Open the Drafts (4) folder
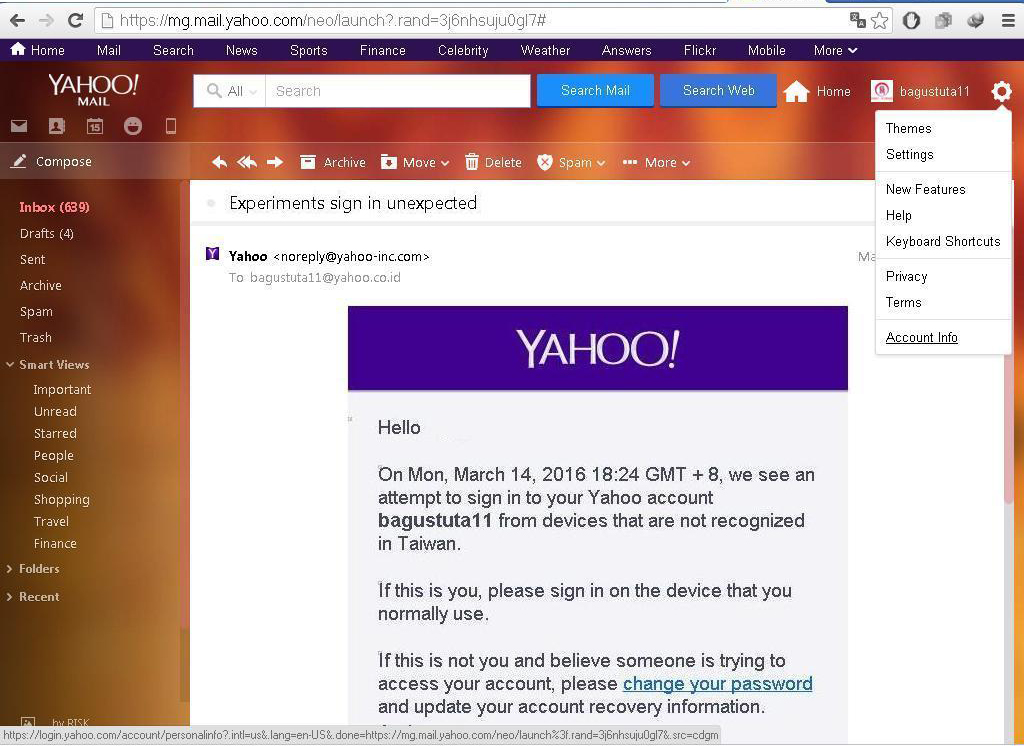The width and height of the screenshot is (1024, 746). click(x=46, y=233)
